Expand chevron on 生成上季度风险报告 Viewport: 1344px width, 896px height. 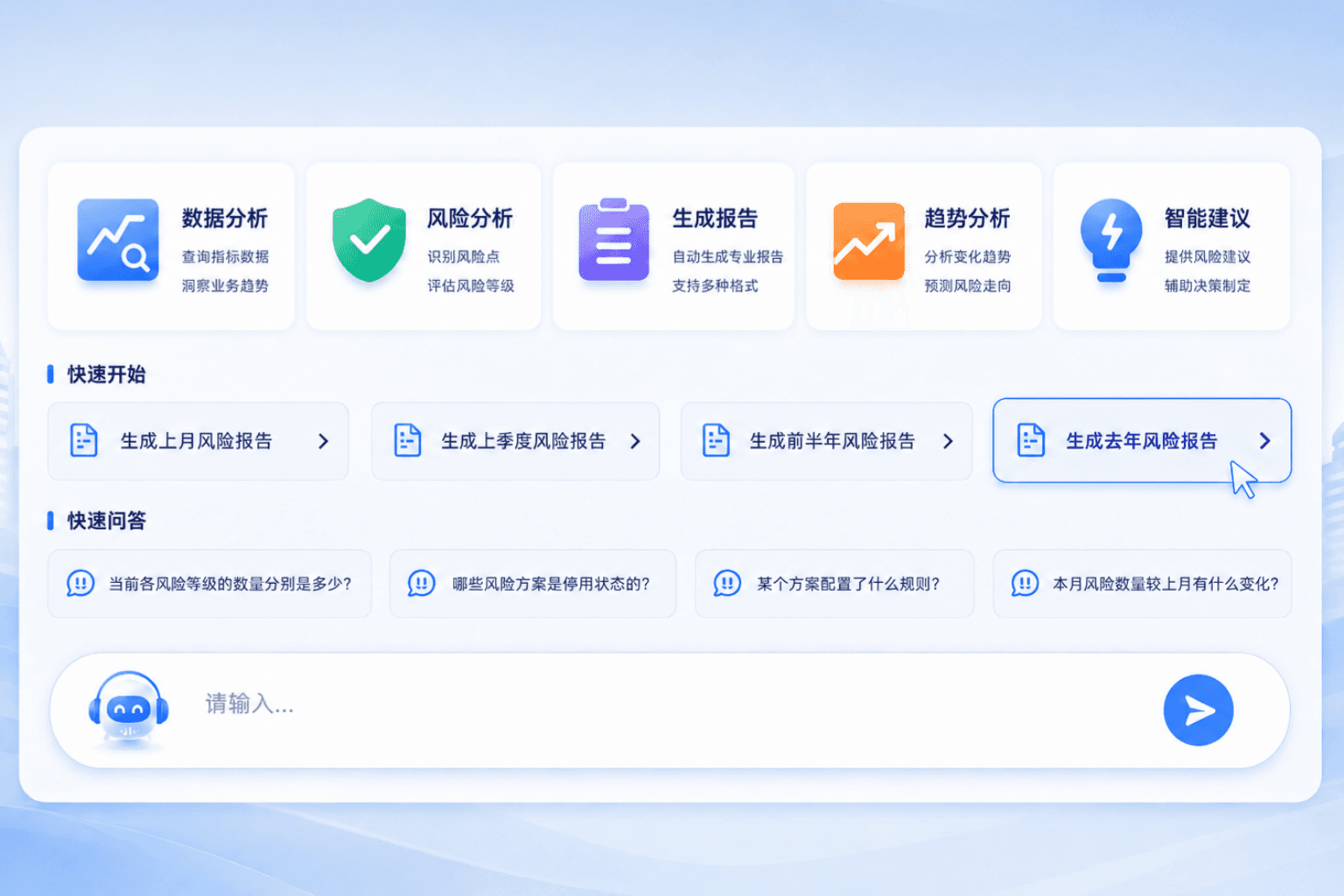pos(636,441)
